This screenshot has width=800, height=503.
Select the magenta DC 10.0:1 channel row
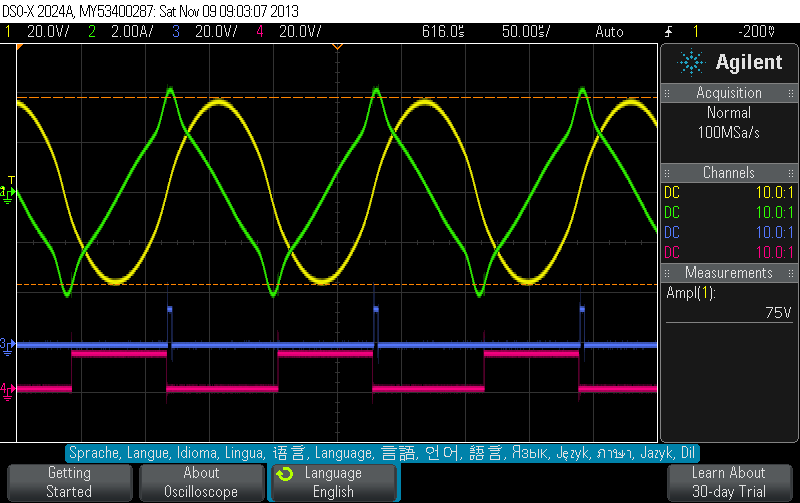tap(729, 252)
